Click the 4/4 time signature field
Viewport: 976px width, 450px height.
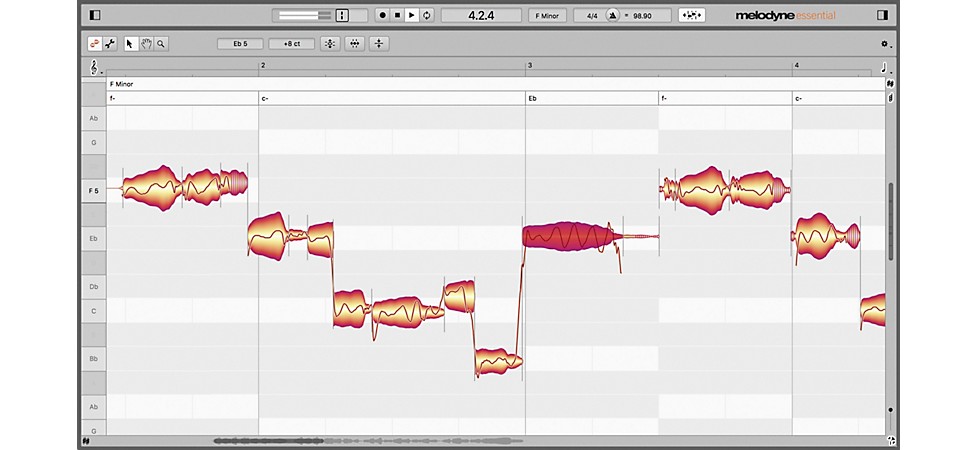592,16
